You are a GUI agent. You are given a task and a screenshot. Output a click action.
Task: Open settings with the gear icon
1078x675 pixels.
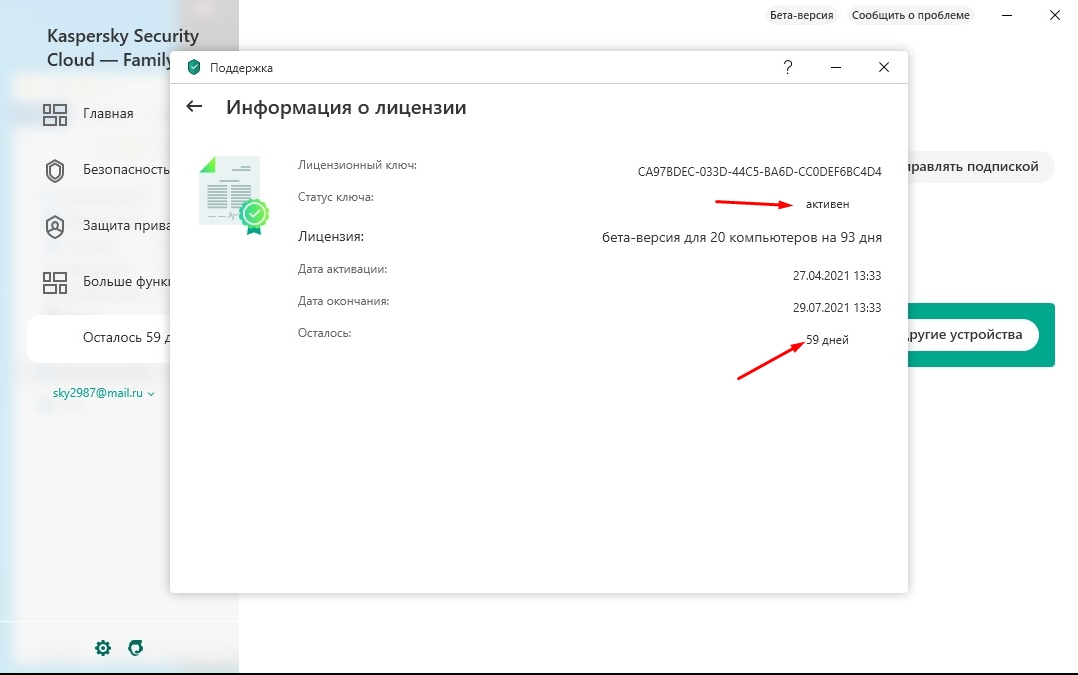pyautogui.click(x=103, y=648)
